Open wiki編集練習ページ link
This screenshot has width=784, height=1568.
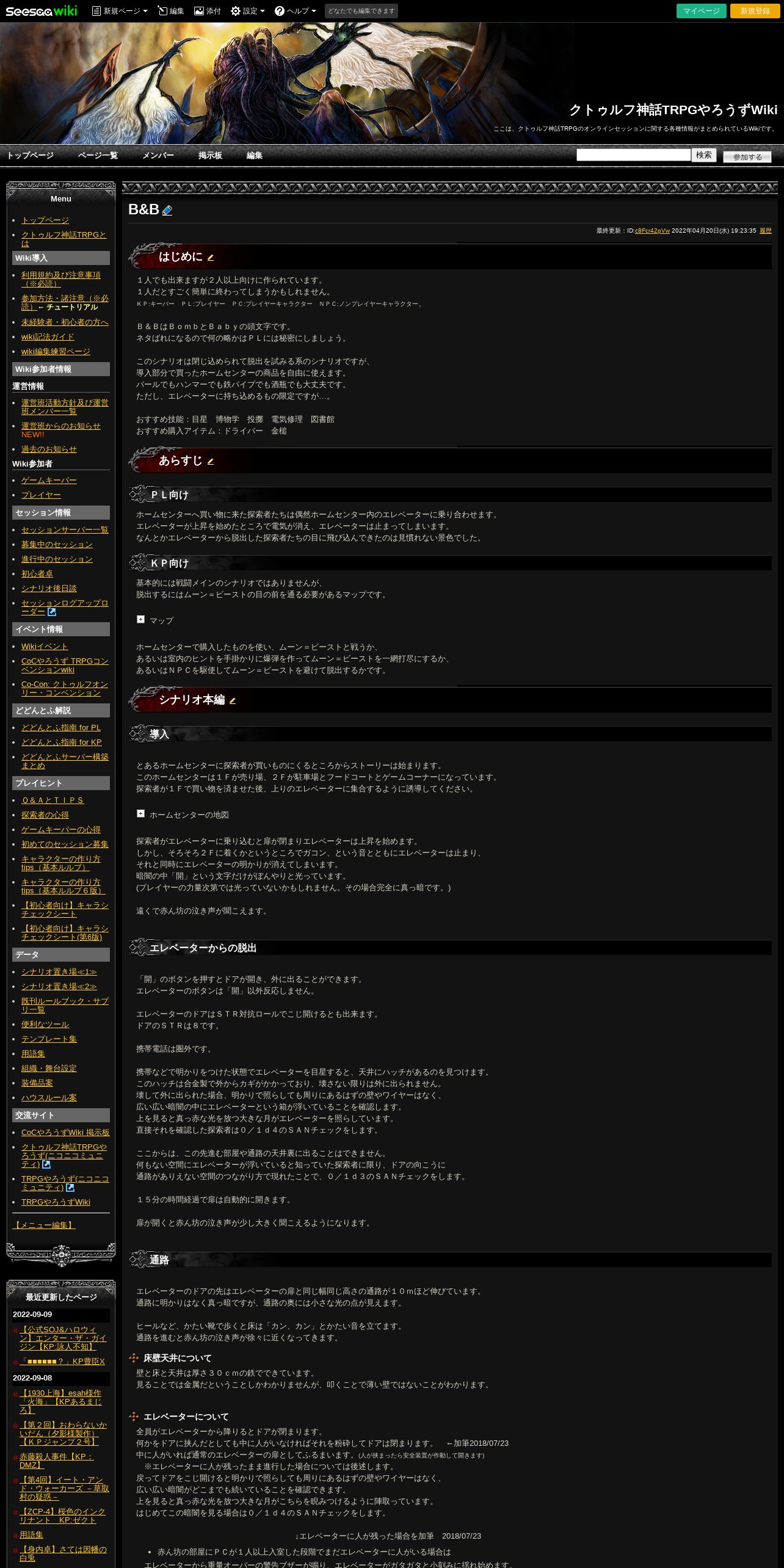(x=56, y=351)
